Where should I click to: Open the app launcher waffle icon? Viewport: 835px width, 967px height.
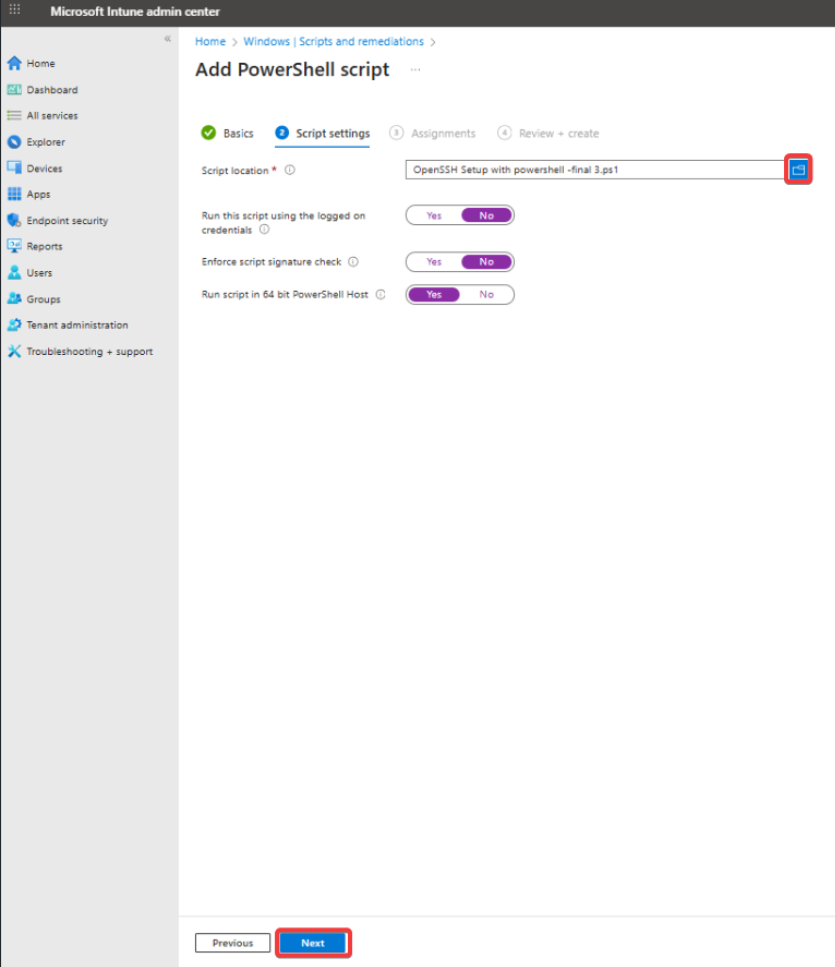tap(15, 11)
